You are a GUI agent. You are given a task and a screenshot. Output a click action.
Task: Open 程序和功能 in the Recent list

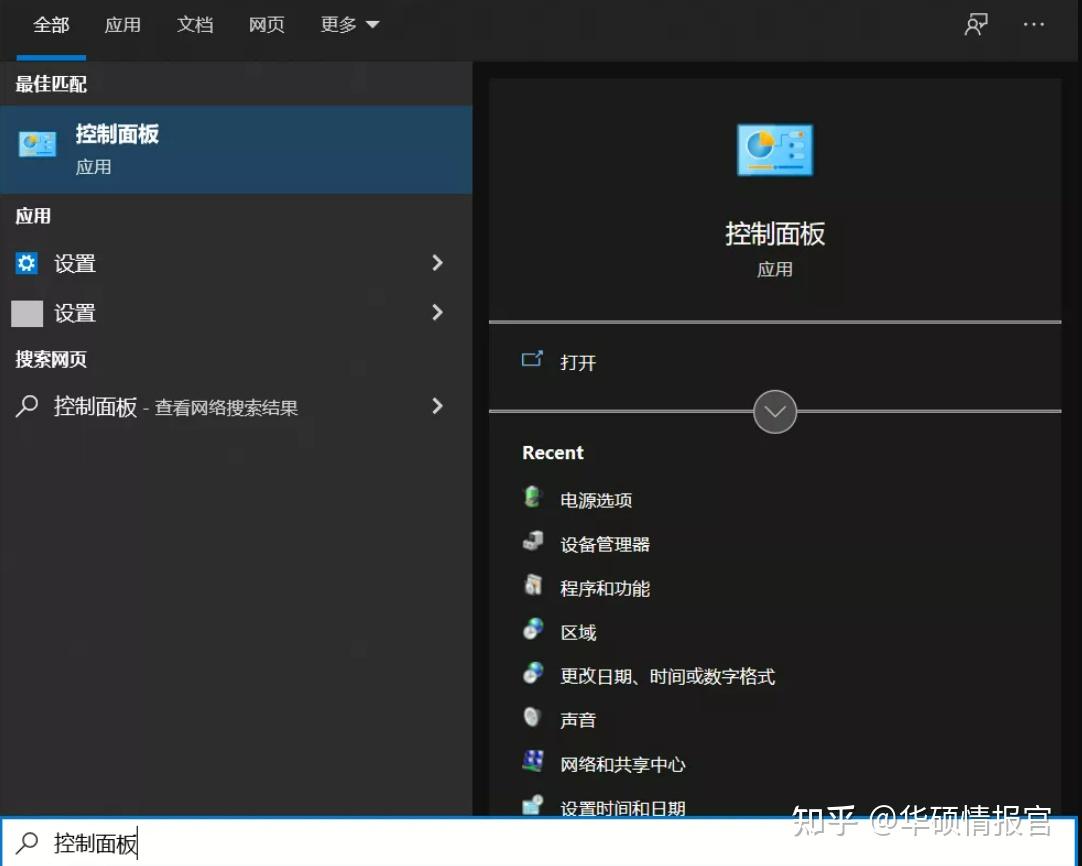point(605,588)
